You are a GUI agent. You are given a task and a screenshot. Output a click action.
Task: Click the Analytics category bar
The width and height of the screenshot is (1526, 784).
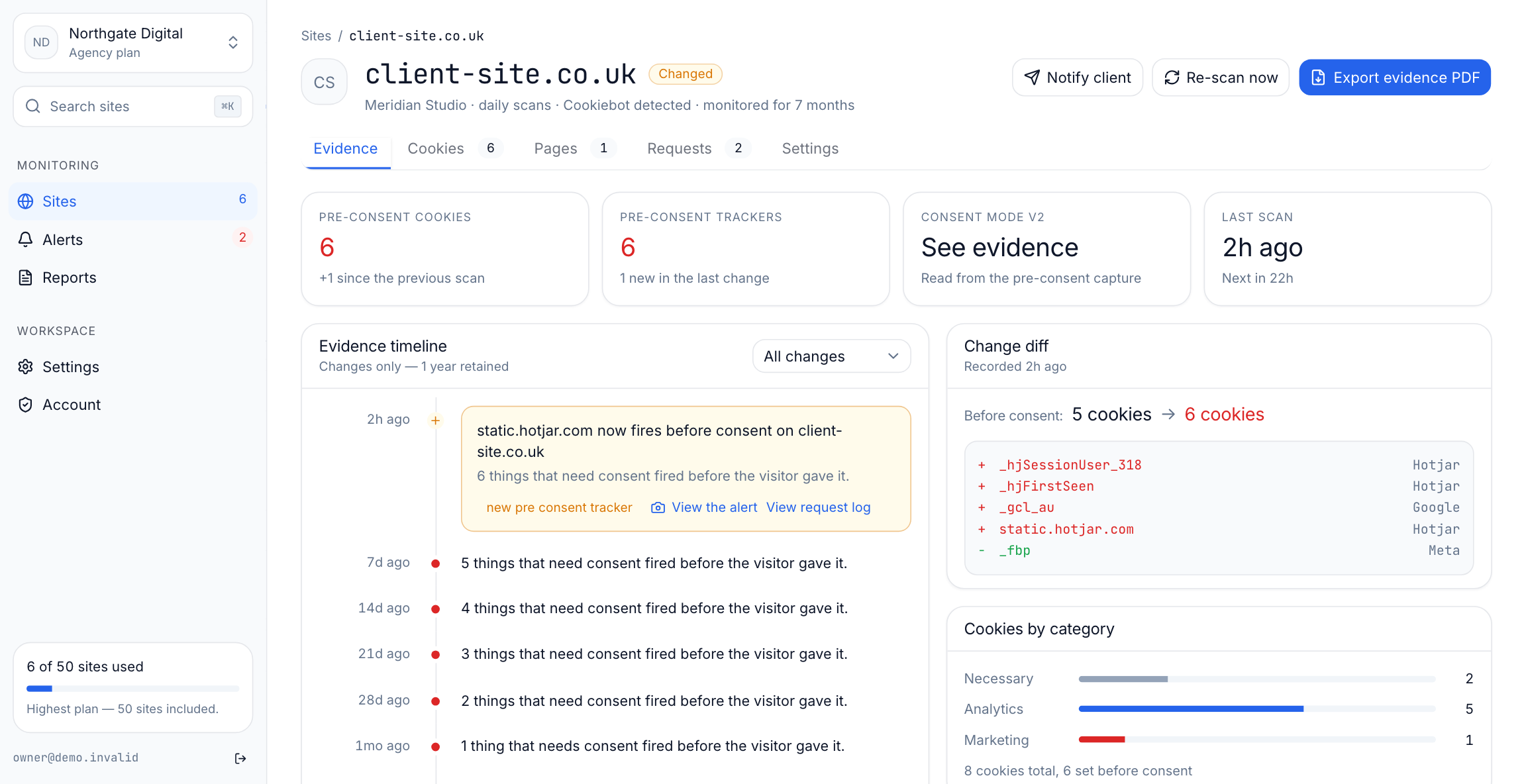(x=1256, y=709)
